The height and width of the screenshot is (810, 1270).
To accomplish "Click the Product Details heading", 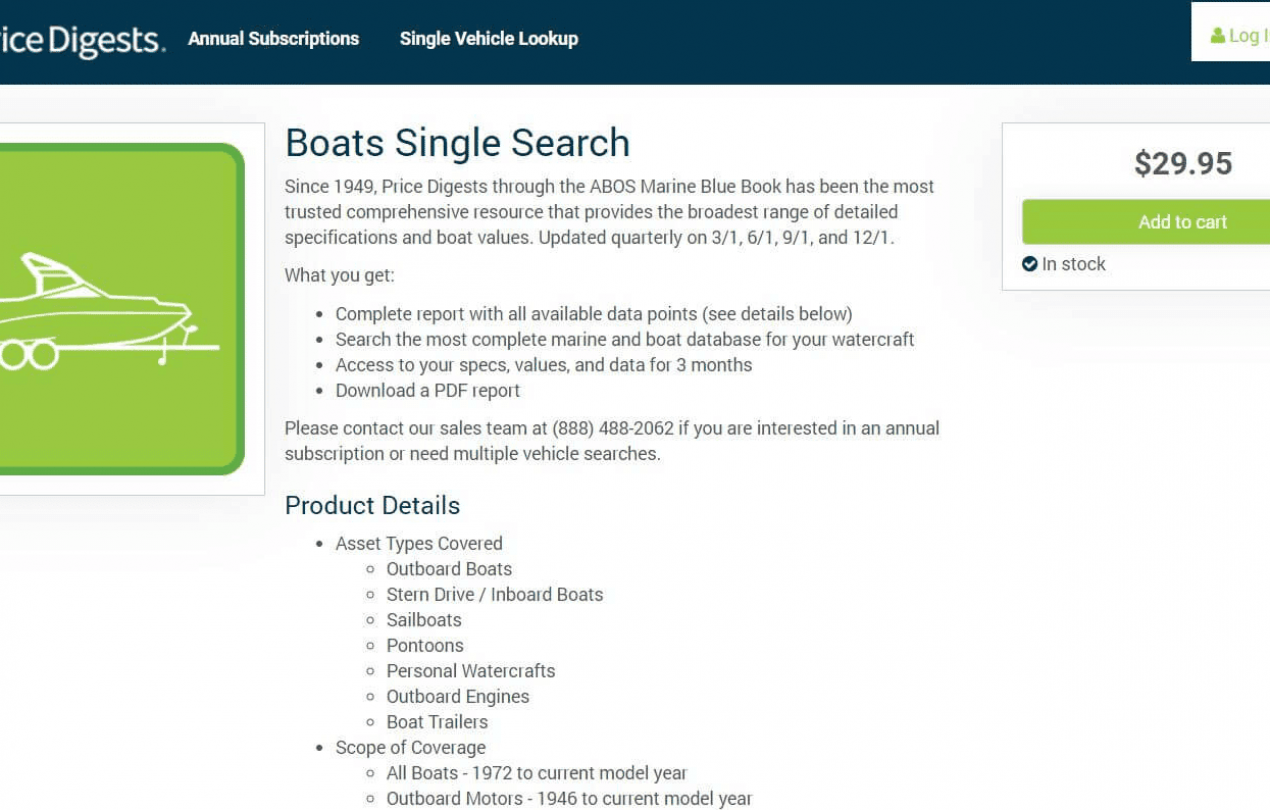I will (x=372, y=505).
